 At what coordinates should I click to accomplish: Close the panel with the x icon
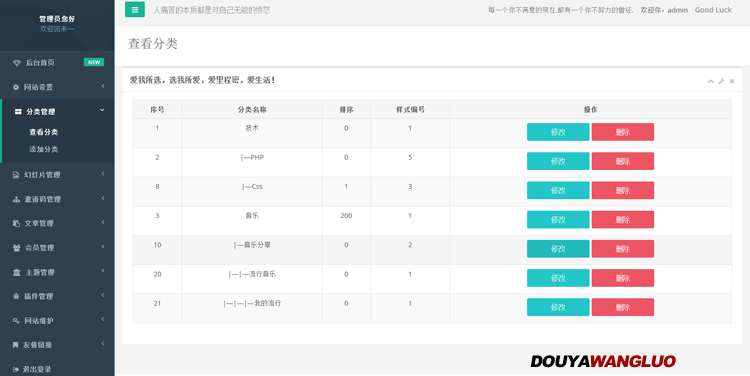tap(732, 81)
